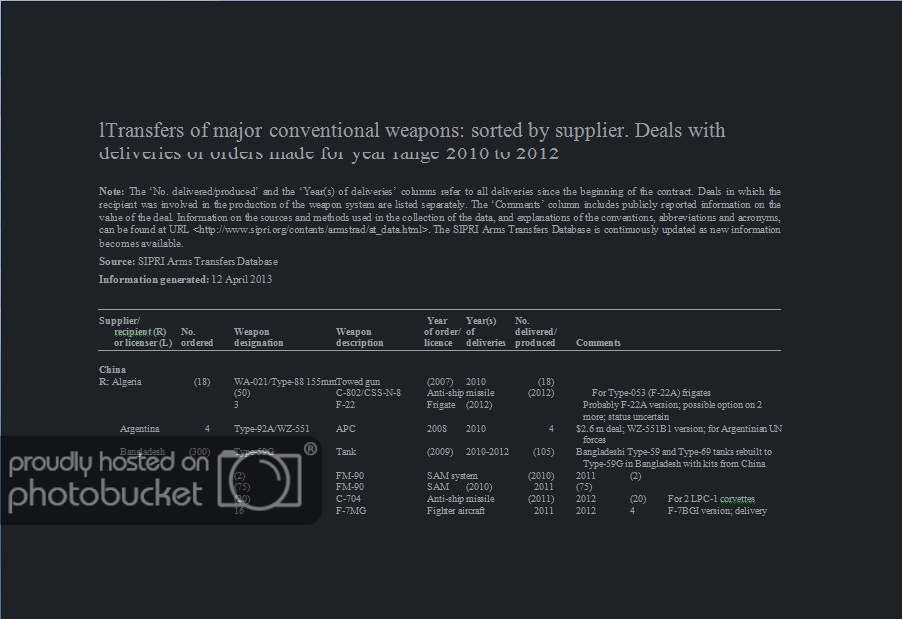The width and height of the screenshot is (902, 619).
Task: Click the 'China' supplier heading
Action: [112, 369]
